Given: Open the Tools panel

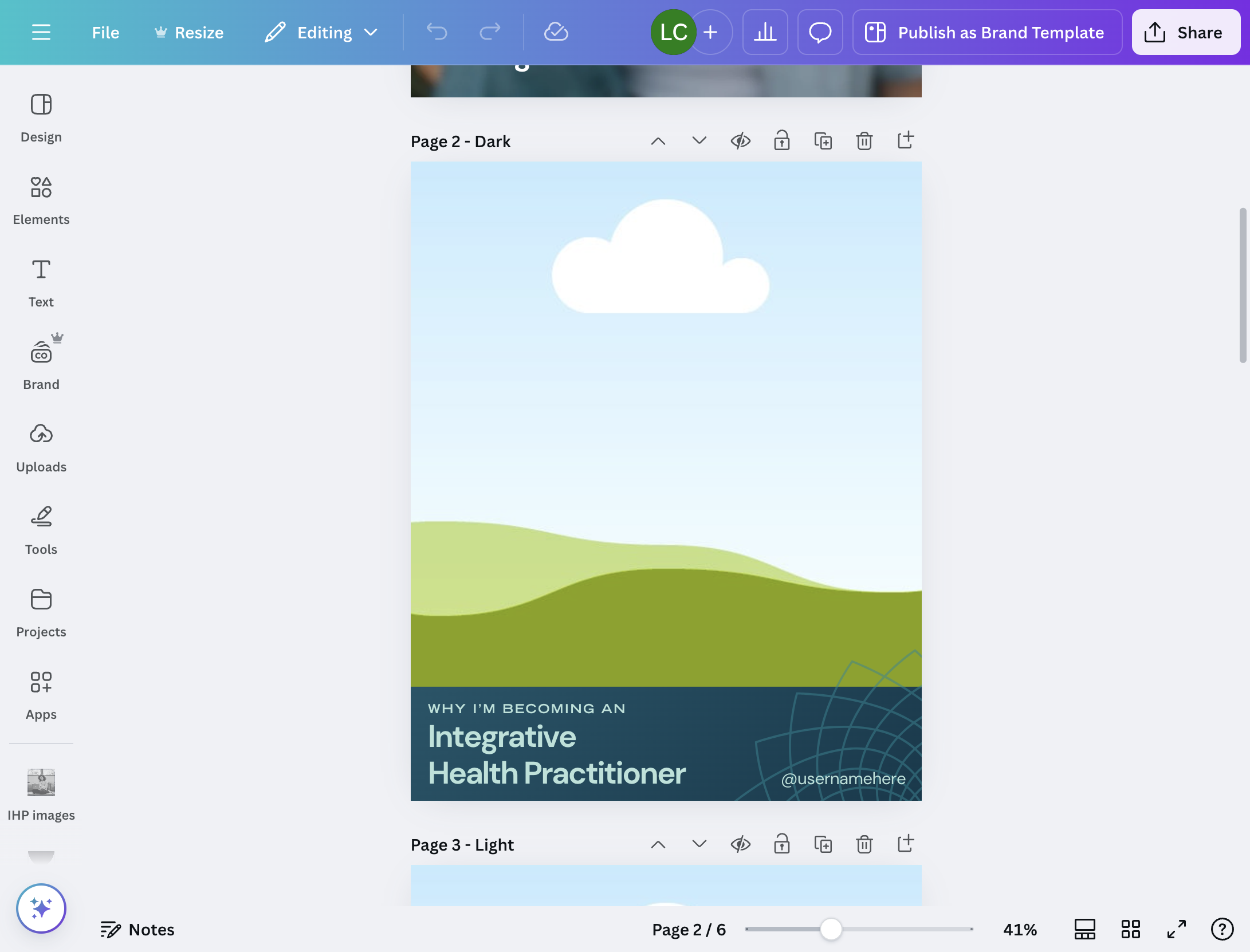Looking at the screenshot, I should 41,531.
